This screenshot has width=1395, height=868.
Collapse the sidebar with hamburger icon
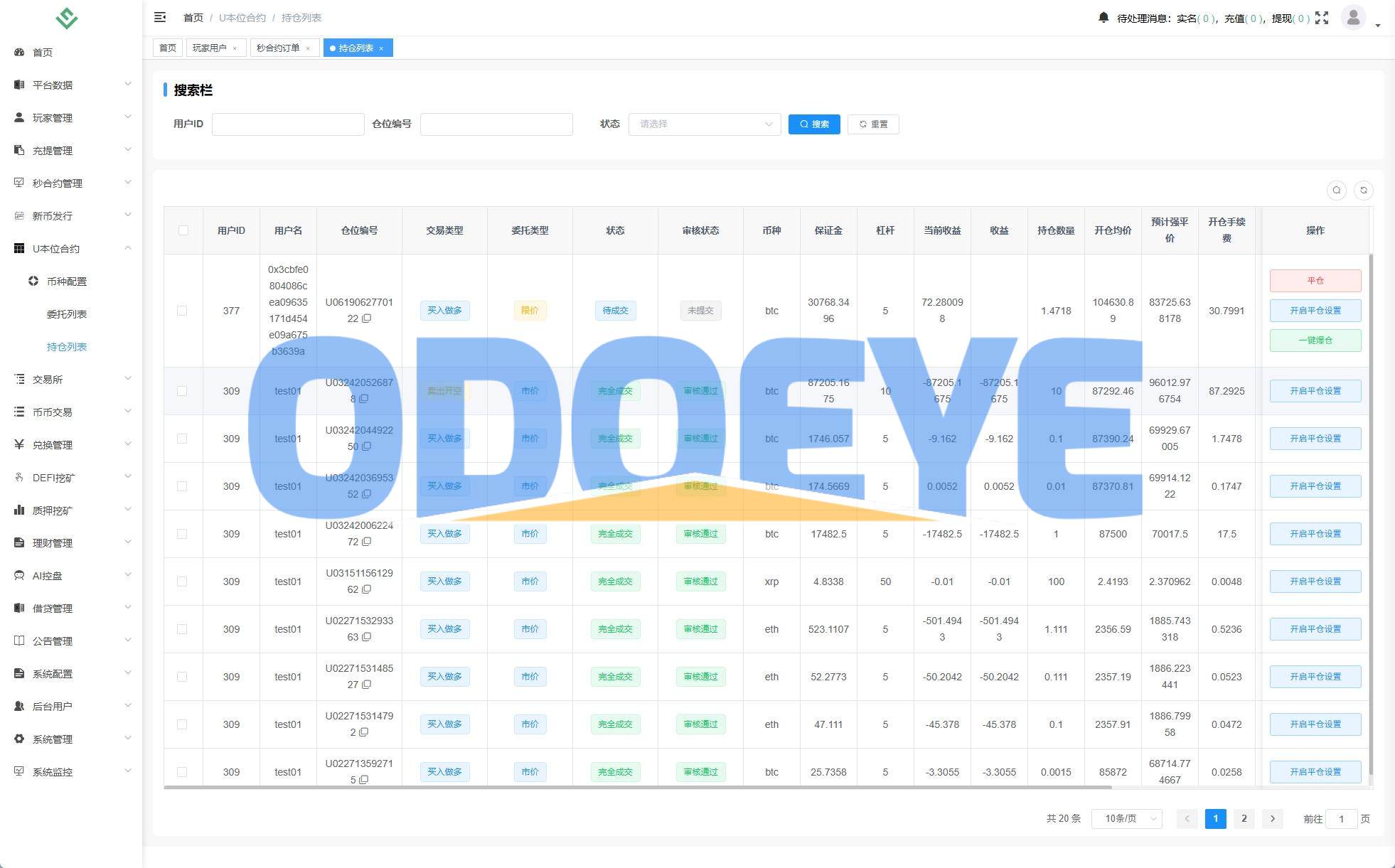(160, 17)
